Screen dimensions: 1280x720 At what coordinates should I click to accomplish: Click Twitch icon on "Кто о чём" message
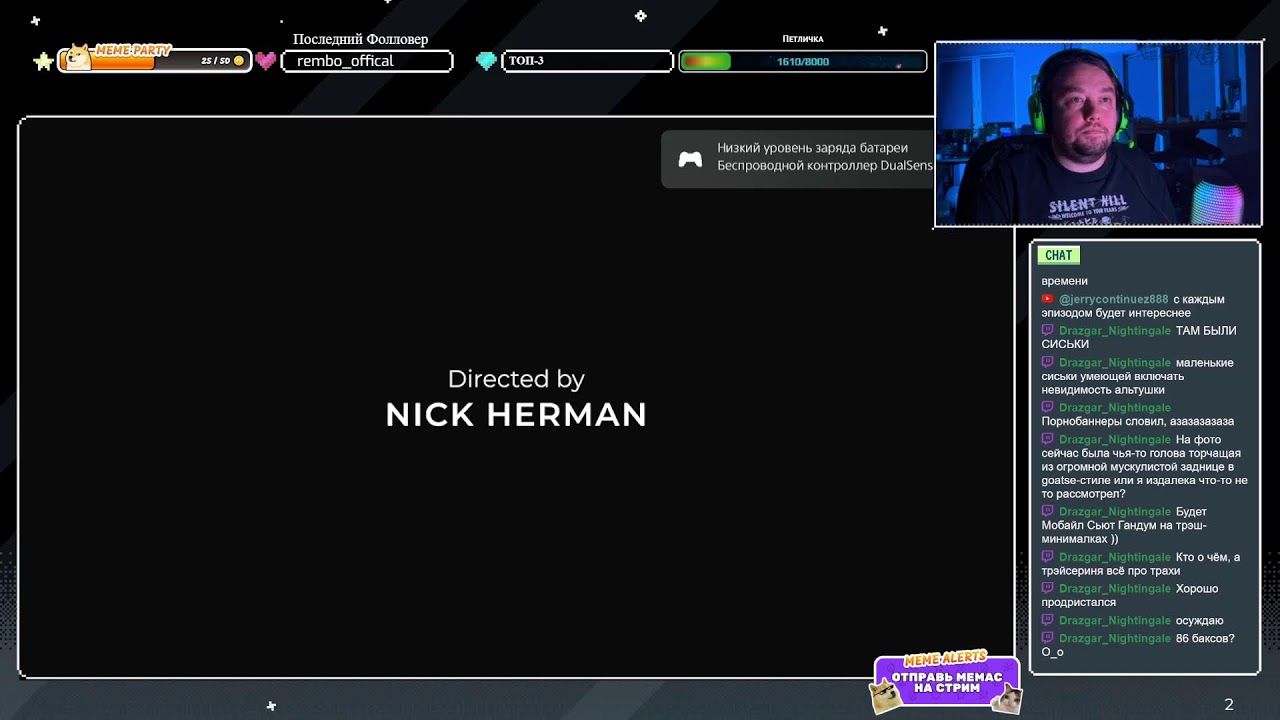1047,557
